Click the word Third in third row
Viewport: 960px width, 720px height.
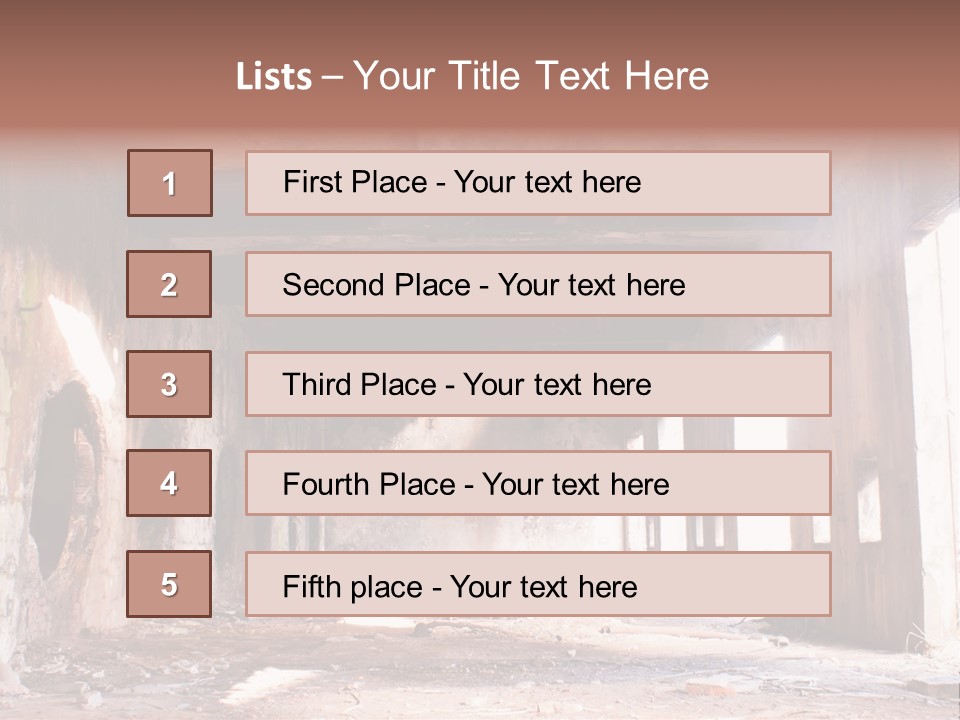[317, 384]
